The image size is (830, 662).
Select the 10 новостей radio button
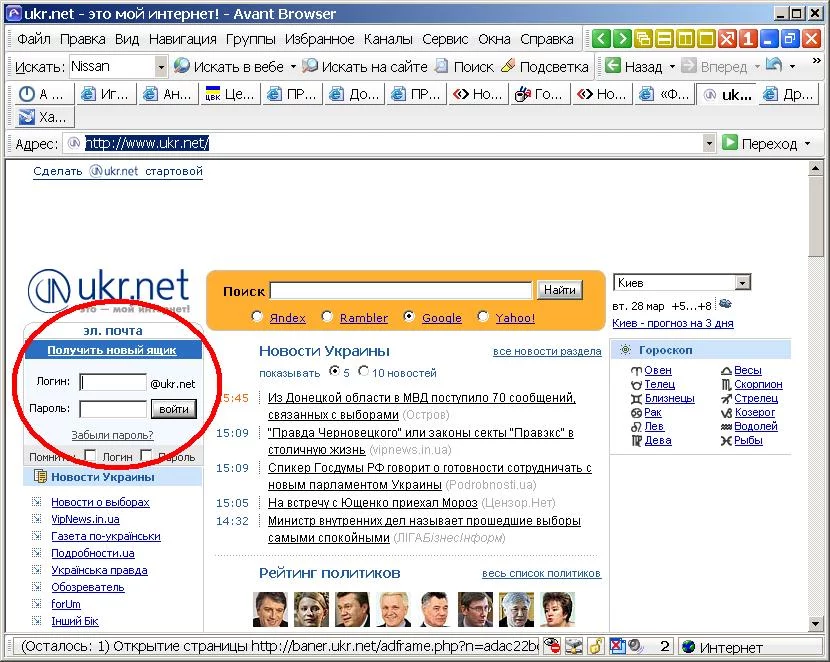364,372
